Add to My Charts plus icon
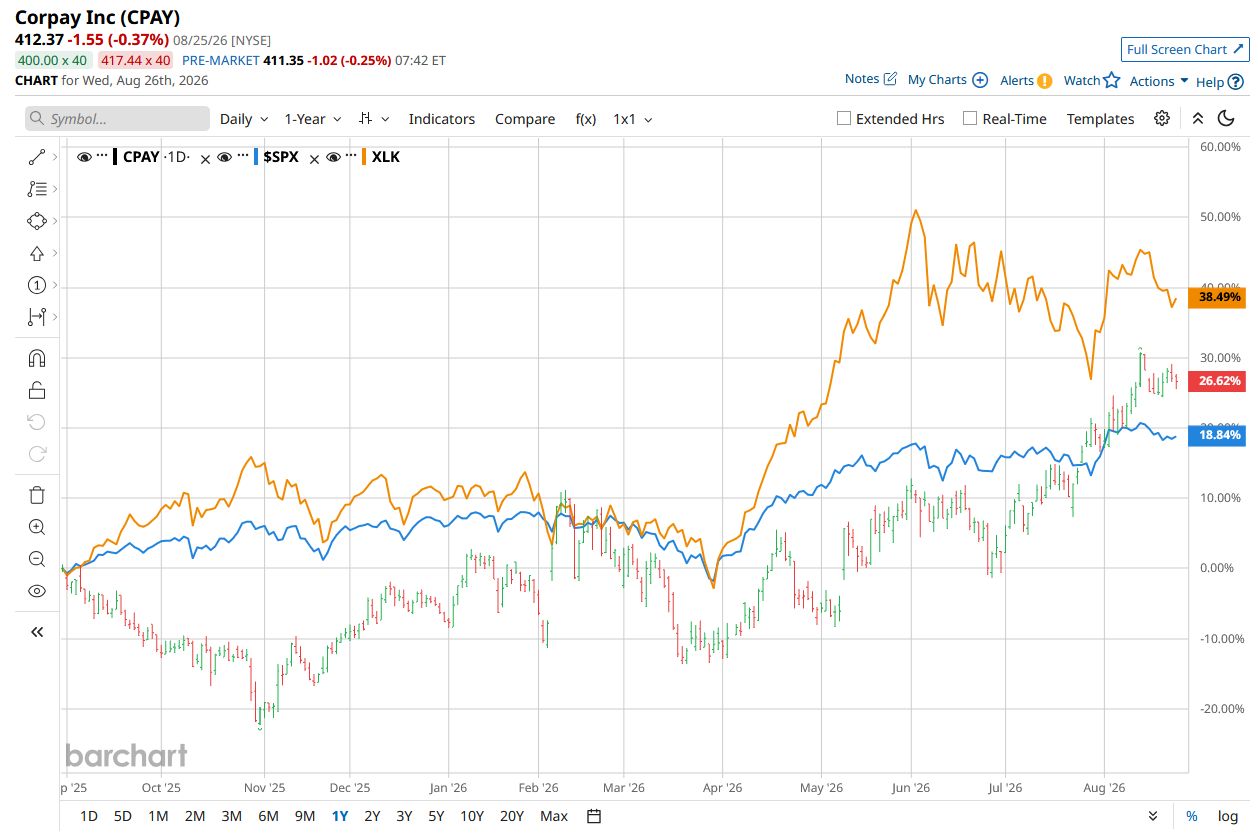The width and height of the screenshot is (1258, 833). pos(980,80)
